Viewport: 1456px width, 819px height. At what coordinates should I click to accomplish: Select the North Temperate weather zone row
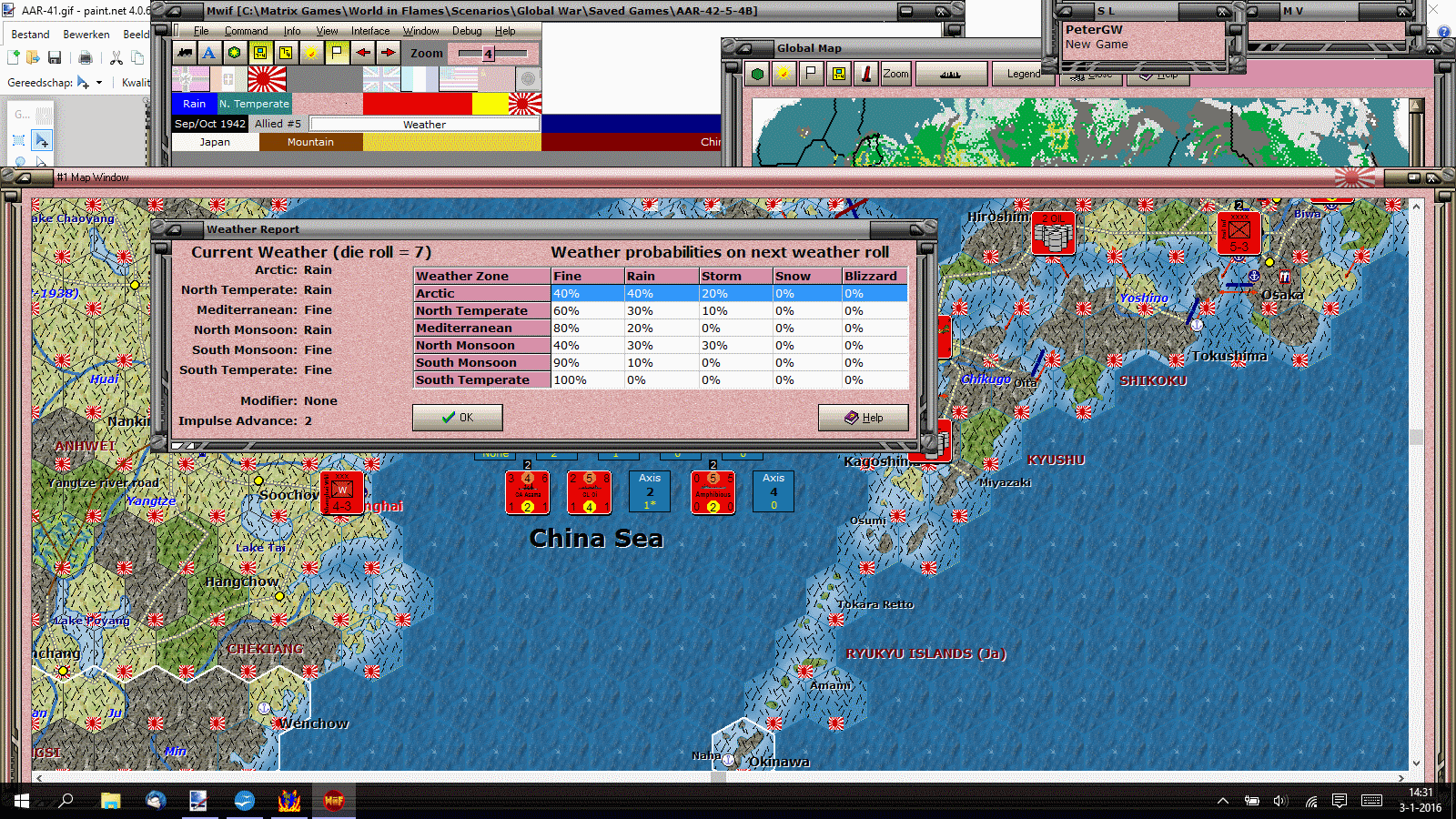coord(661,310)
